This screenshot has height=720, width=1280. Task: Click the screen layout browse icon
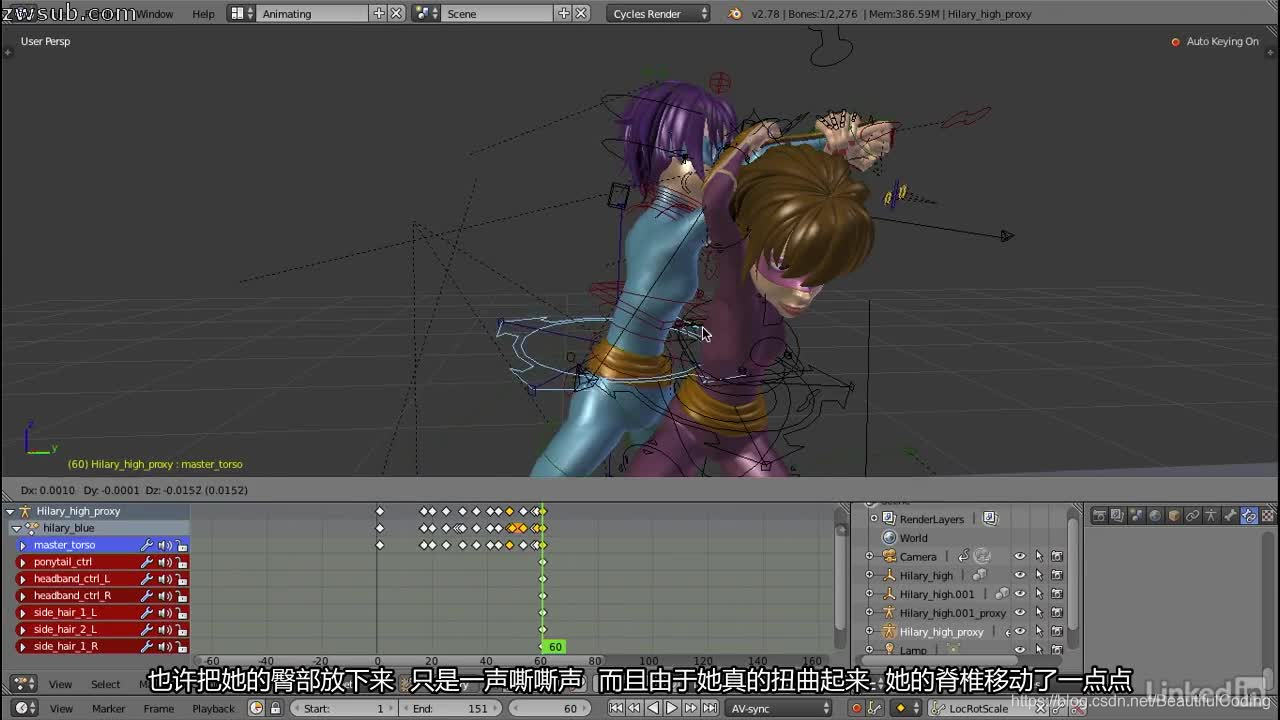[x=239, y=14]
